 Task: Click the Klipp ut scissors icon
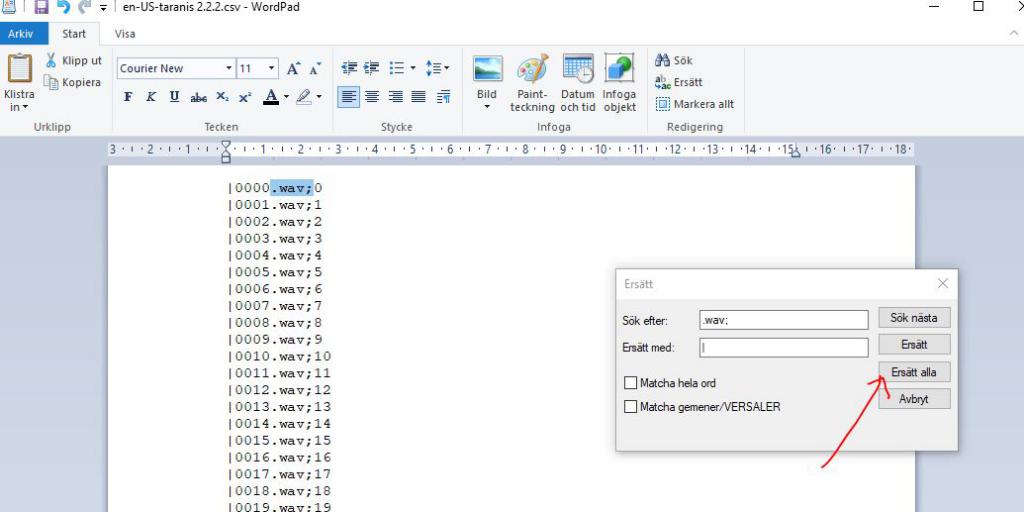51,61
